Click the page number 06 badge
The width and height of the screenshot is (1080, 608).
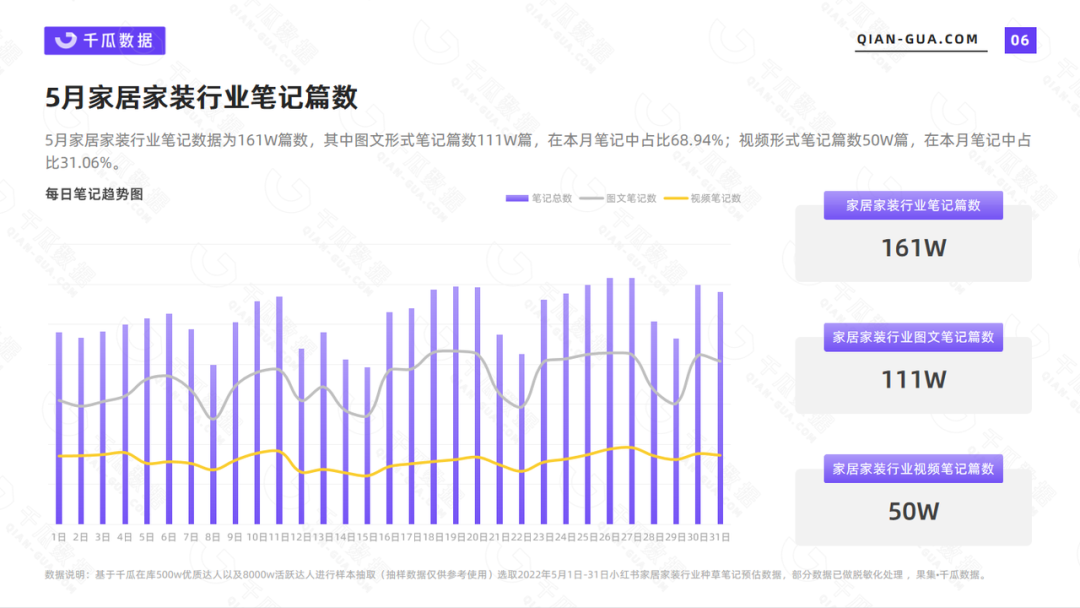1020,40
